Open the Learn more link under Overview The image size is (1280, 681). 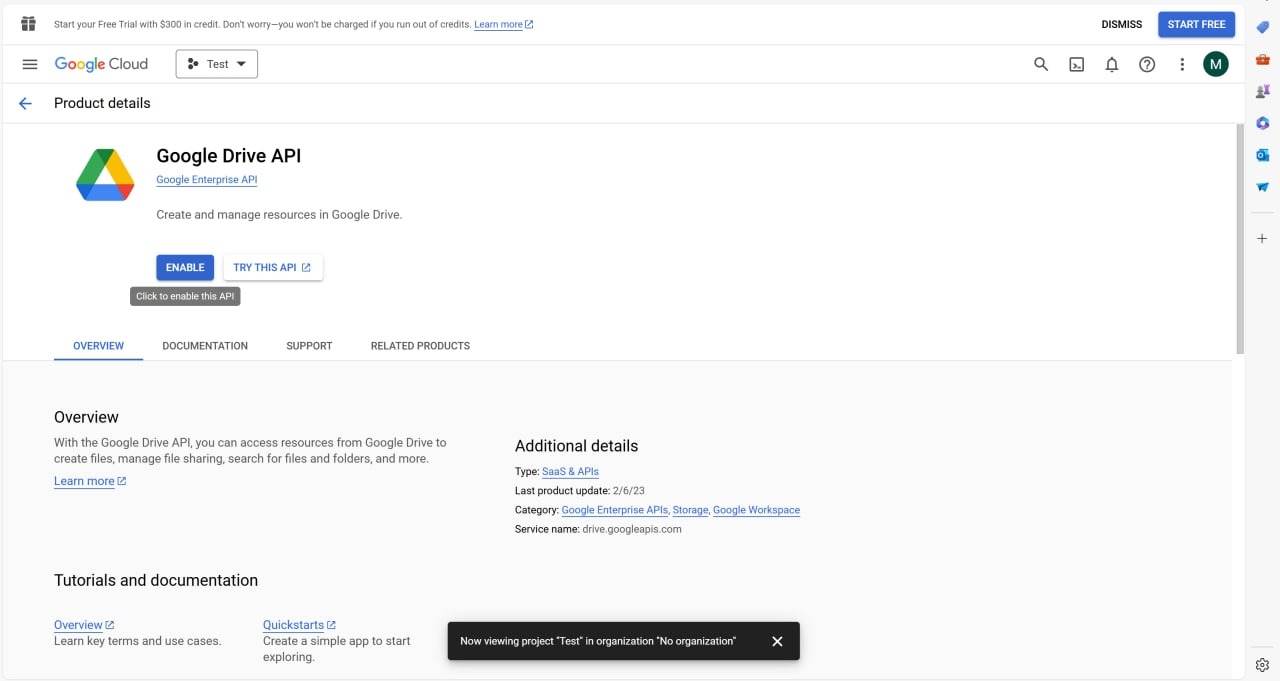[90, 481]
